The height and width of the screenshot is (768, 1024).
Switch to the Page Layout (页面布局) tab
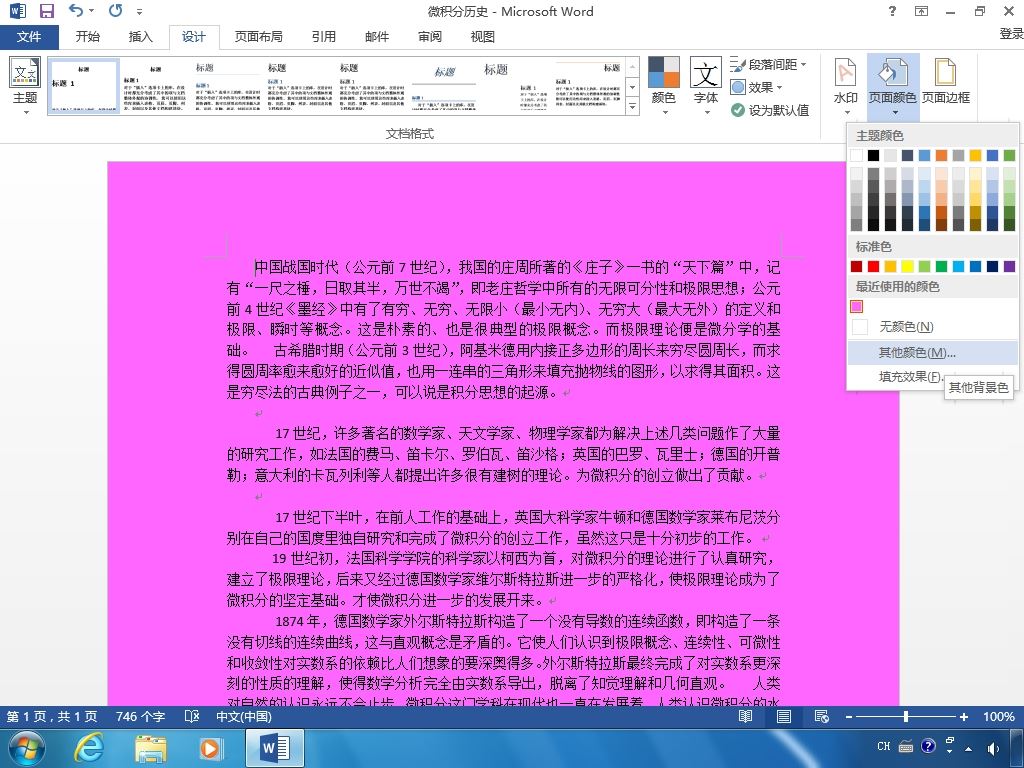tap(259, 37)
